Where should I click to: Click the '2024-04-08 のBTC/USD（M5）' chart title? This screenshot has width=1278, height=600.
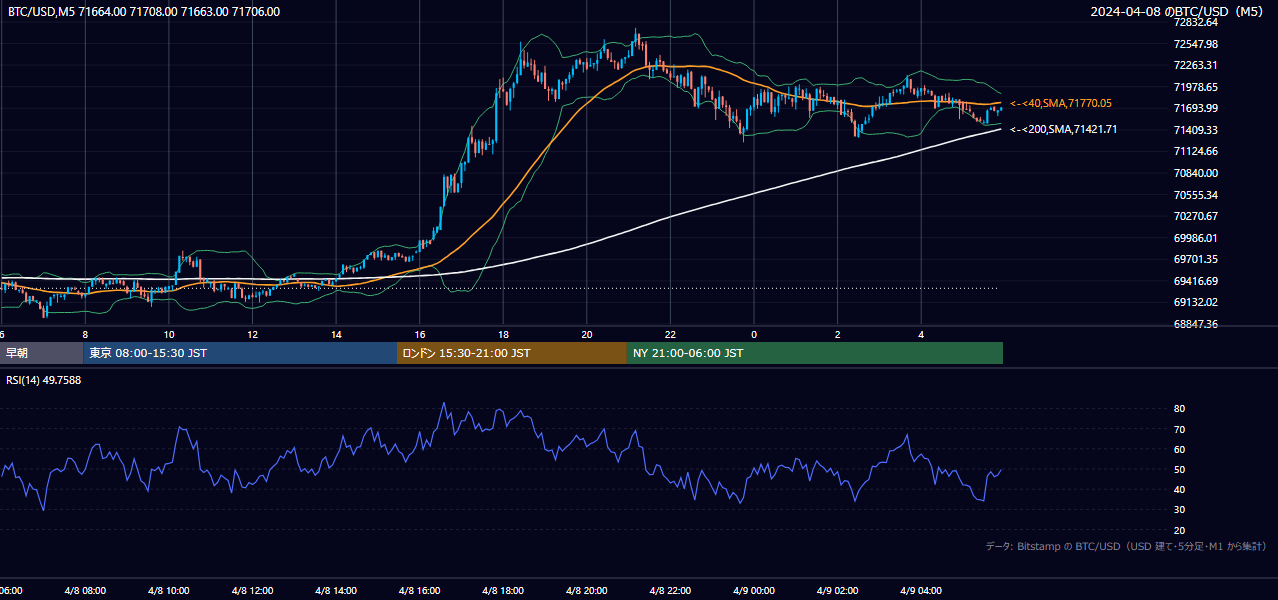point(1178,12)
